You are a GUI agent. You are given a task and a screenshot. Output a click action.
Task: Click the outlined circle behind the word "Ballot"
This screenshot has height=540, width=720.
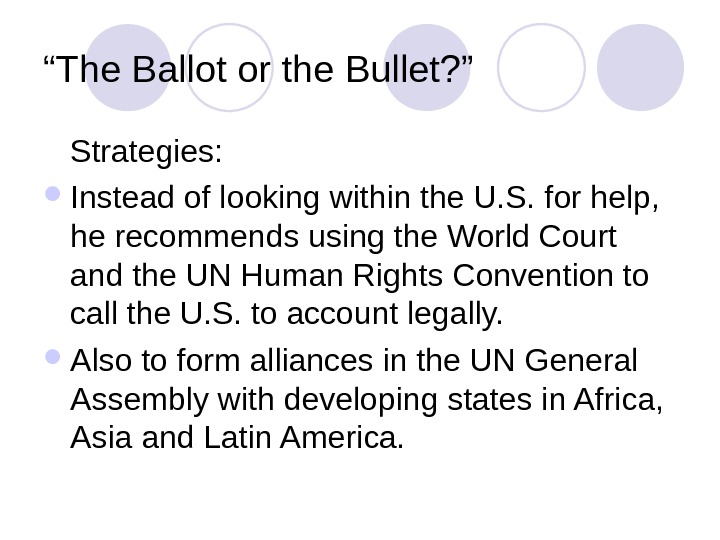229,67
